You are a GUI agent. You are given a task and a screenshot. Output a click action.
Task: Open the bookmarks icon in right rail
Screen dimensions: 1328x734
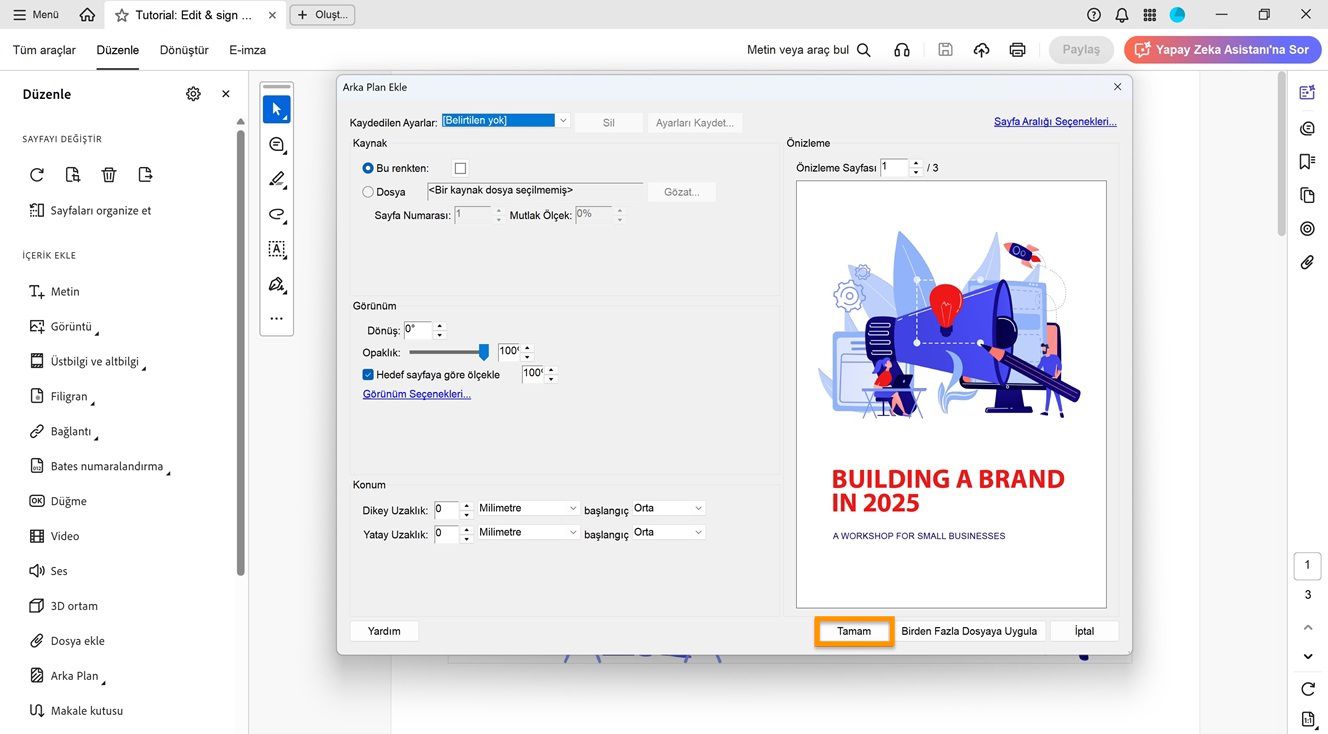point(1307,161)
